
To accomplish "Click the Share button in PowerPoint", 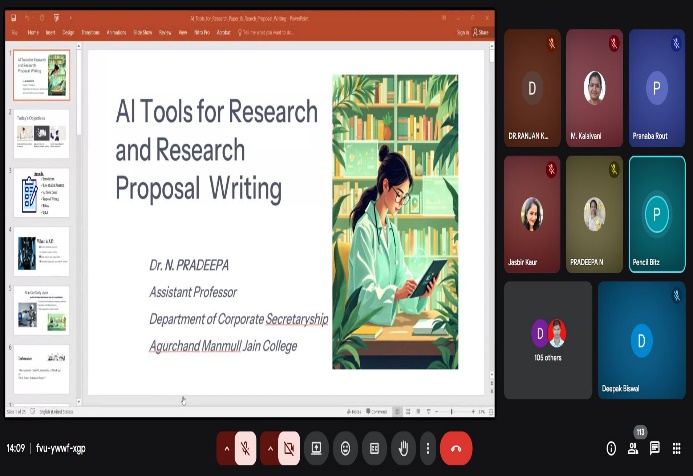I will coord(481,32).
